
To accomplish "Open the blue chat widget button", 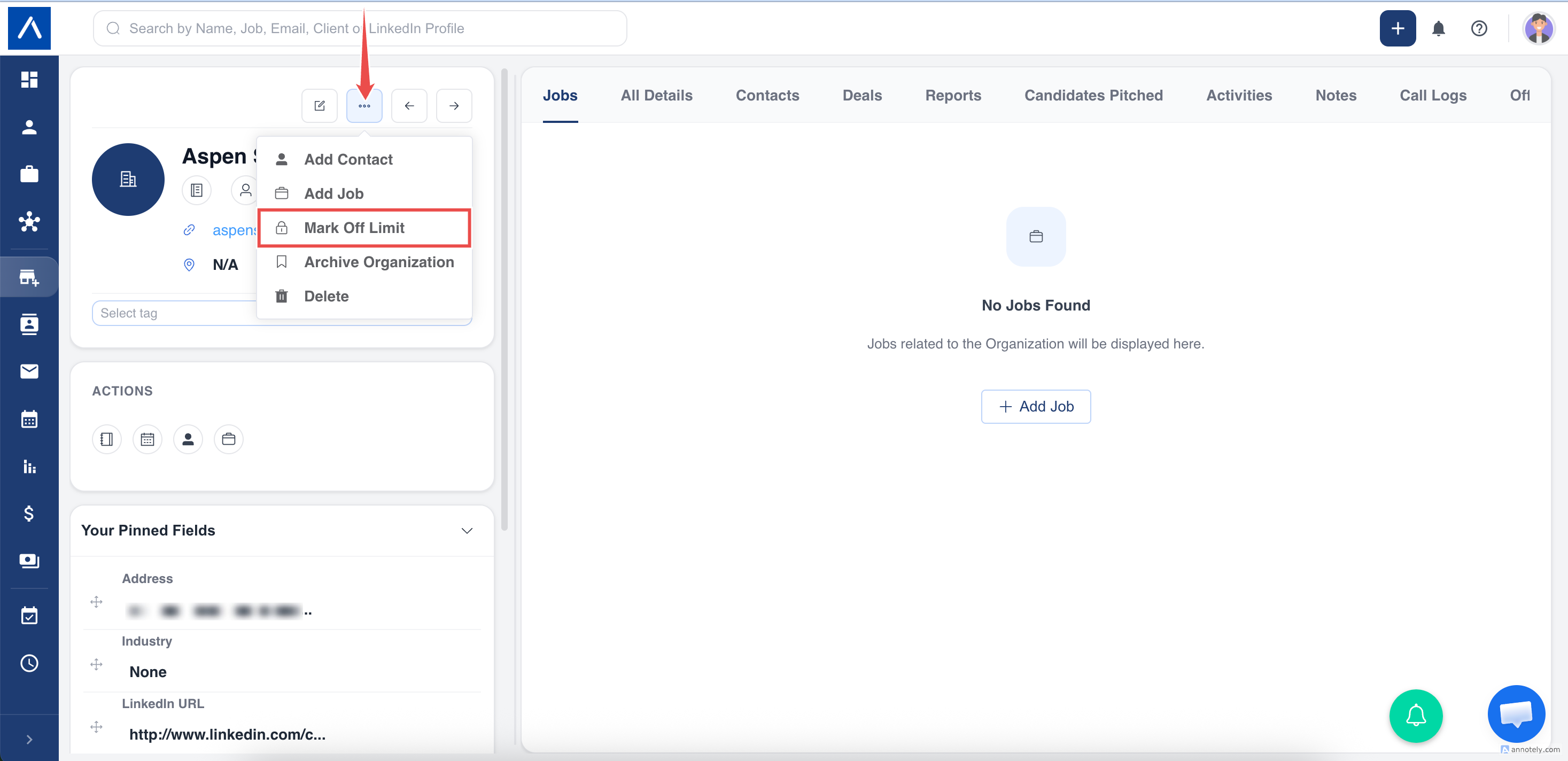I will 1516,713.
